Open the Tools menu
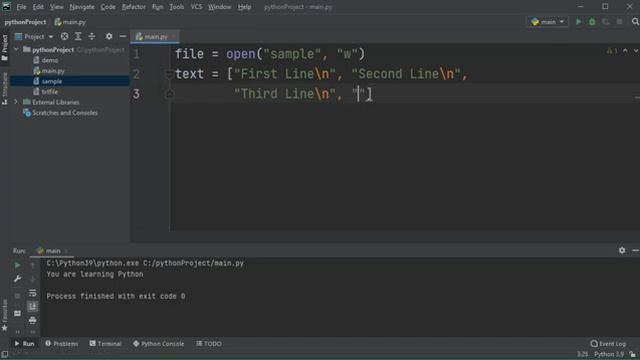Image resolution: width=640 pixels, height=360 pixels. pyautogui.click(x=176, y=7)
